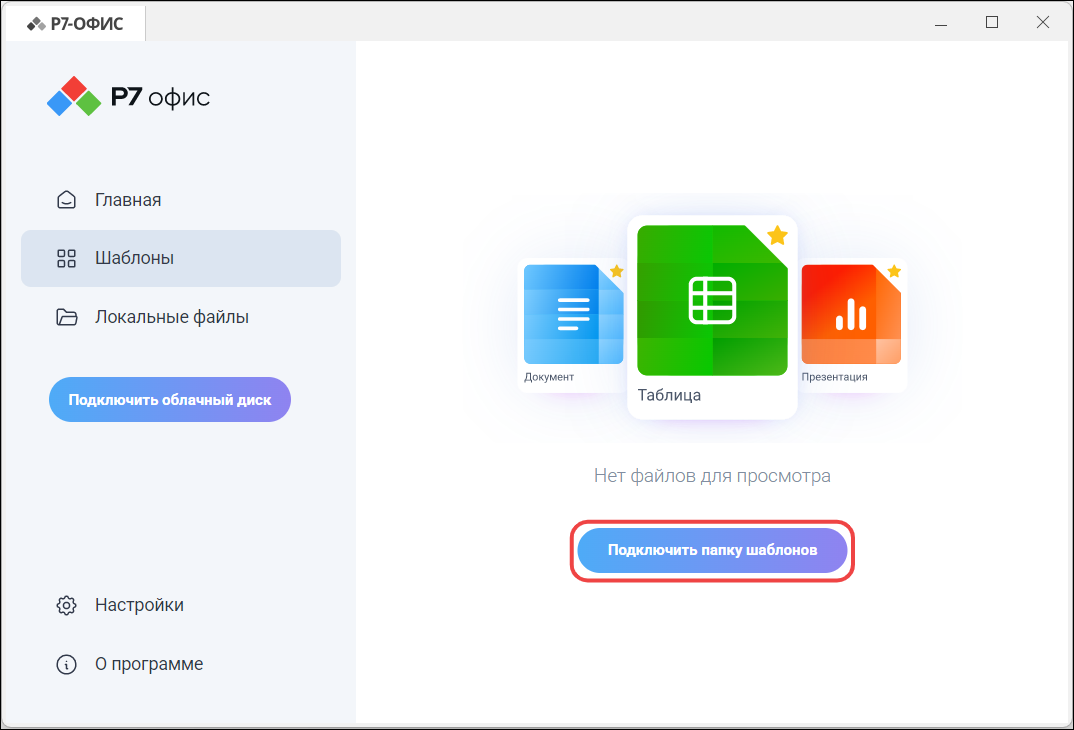This screenshot has height=730, width=1074.
Task: Click the О программе info icon
Action: tap(66, 664)
